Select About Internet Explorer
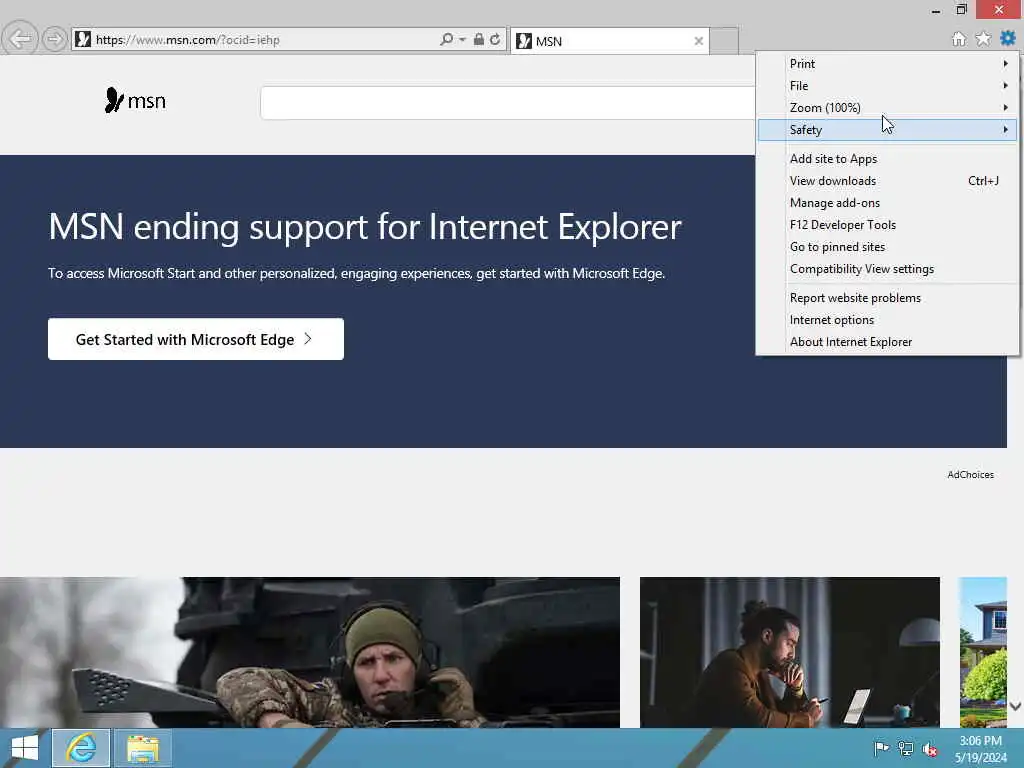 pyautogui.click(x=887, y=342)
